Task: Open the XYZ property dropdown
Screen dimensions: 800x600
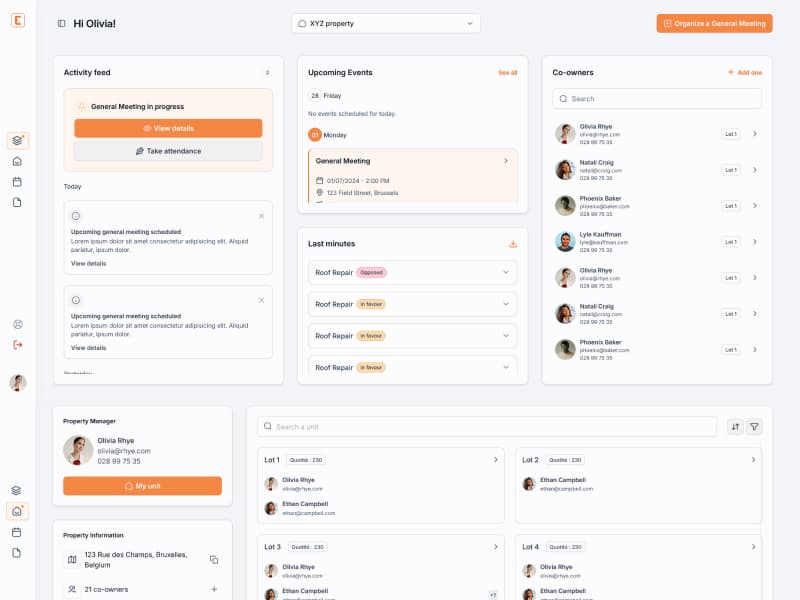Action: 386,23
